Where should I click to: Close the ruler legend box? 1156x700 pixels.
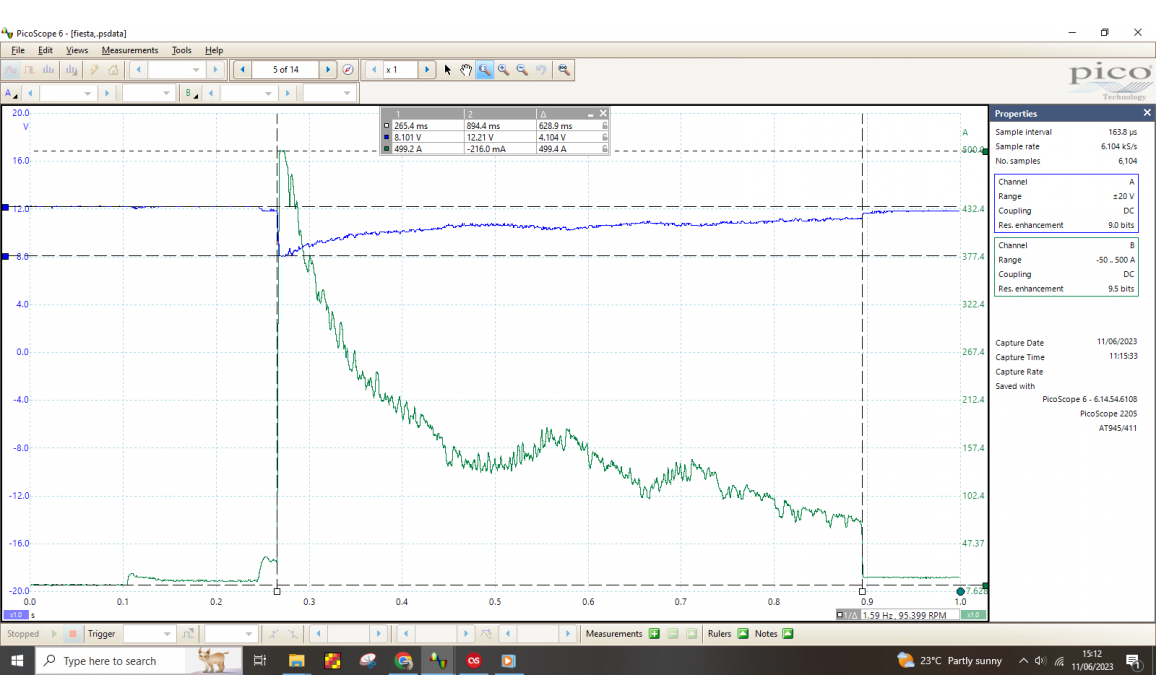(603, 114)
